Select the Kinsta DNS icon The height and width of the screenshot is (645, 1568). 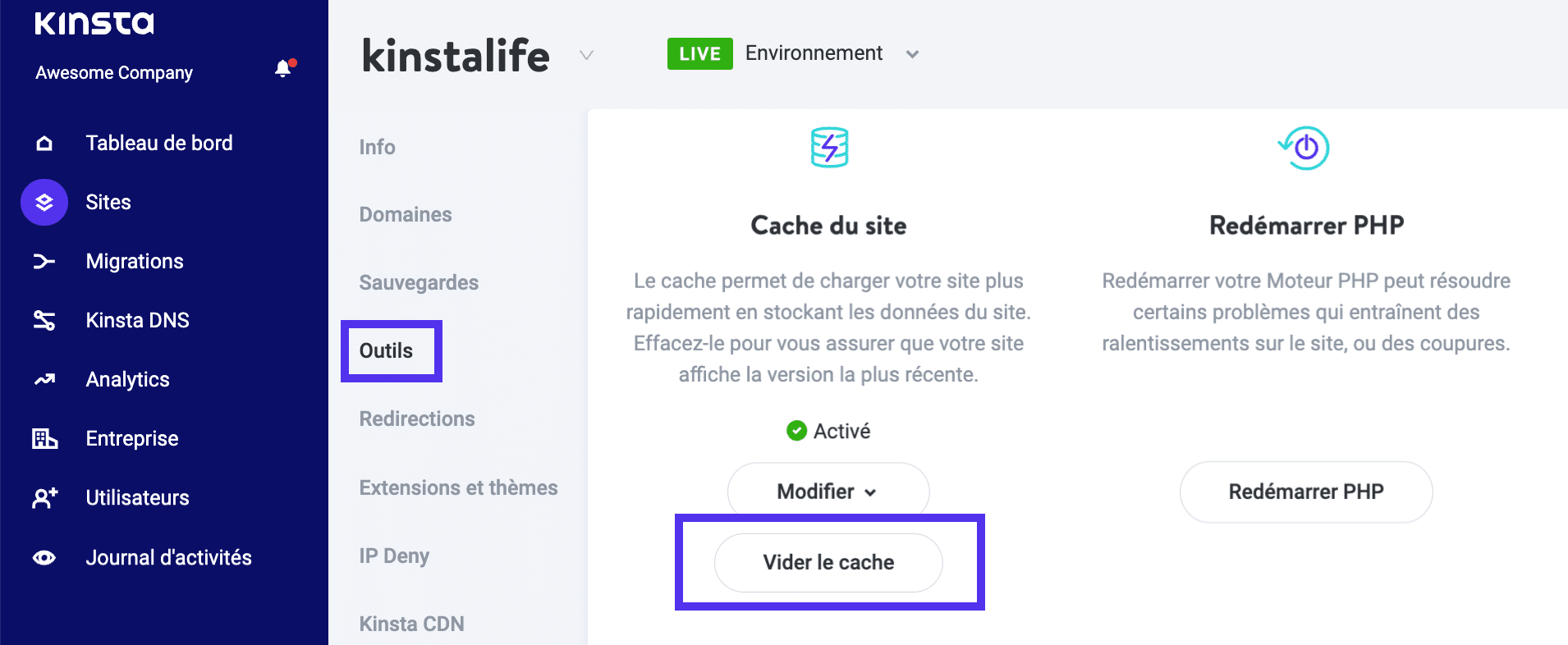[x=44, y=320]
